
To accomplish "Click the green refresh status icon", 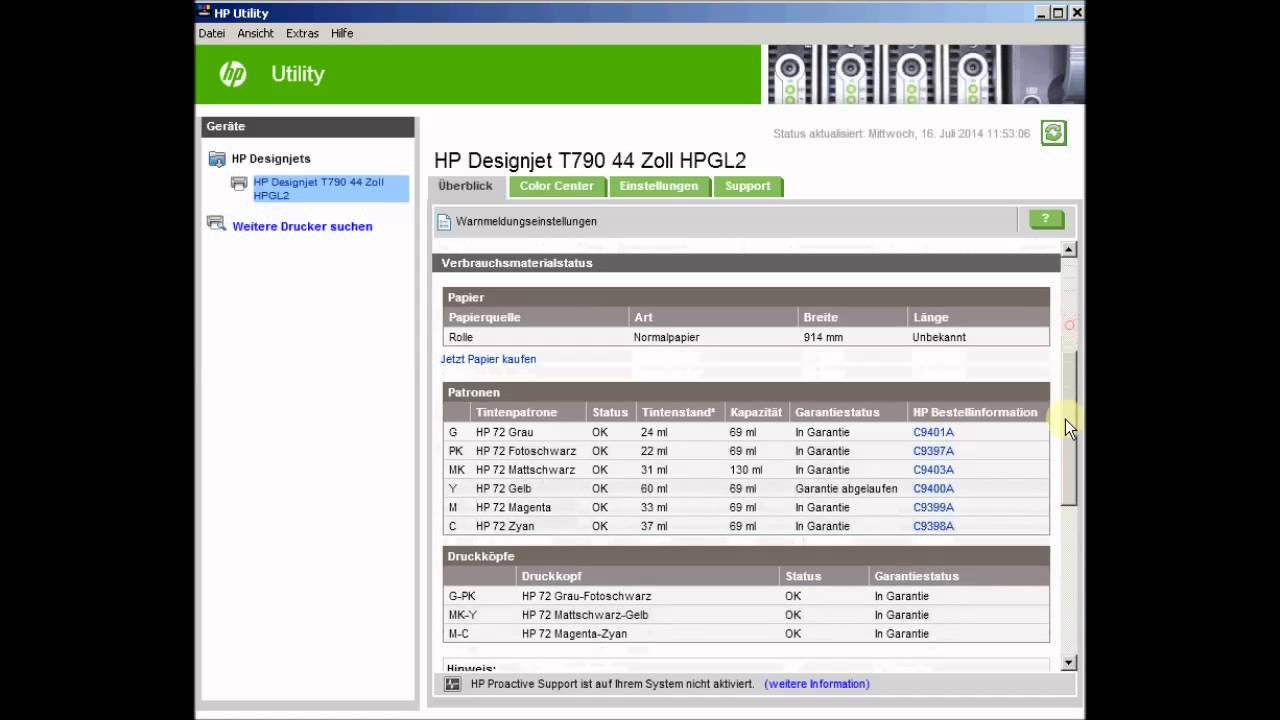I will (x=1053, y=133).
